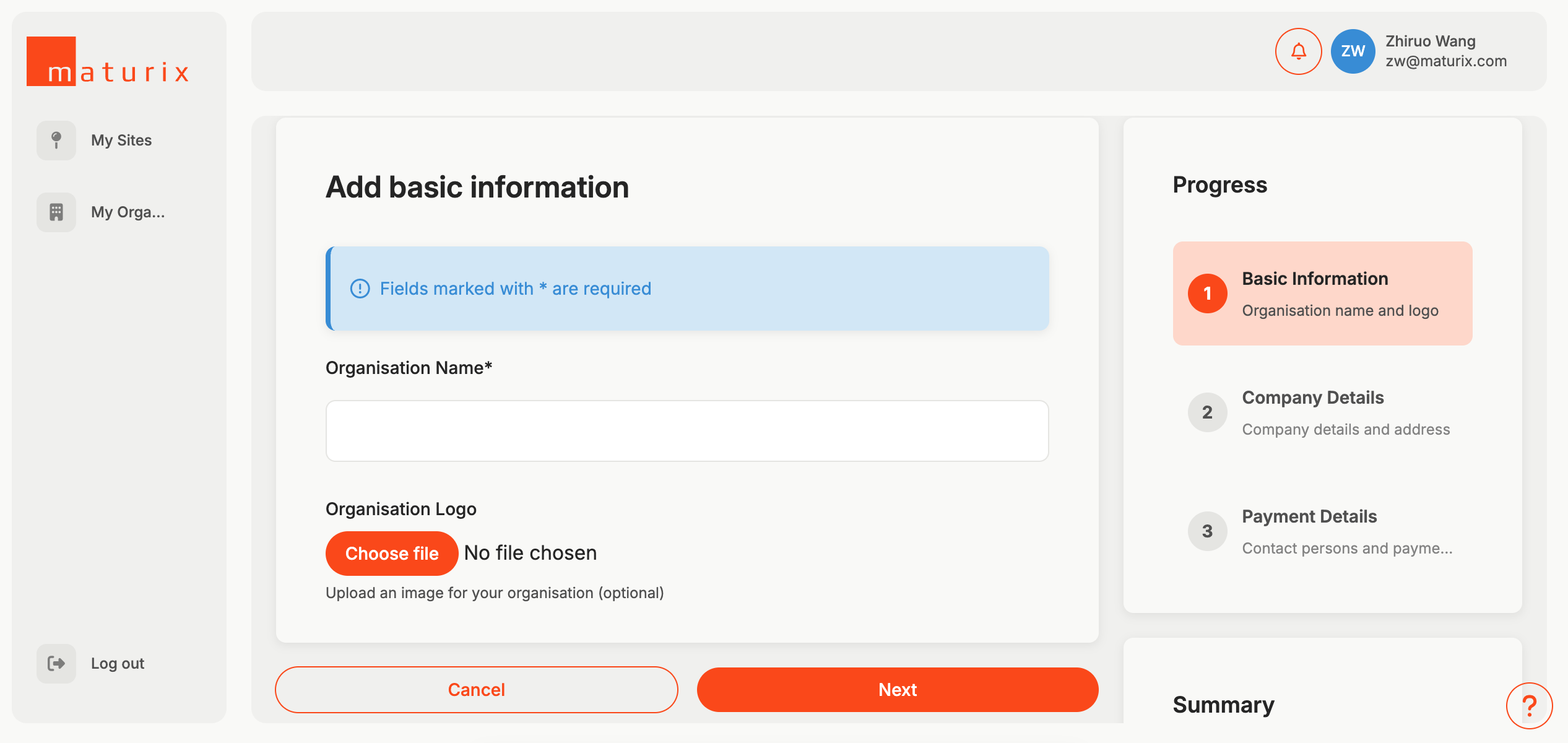
Task: Click the info icon in required-fields banner
Action: click(360, 289)
